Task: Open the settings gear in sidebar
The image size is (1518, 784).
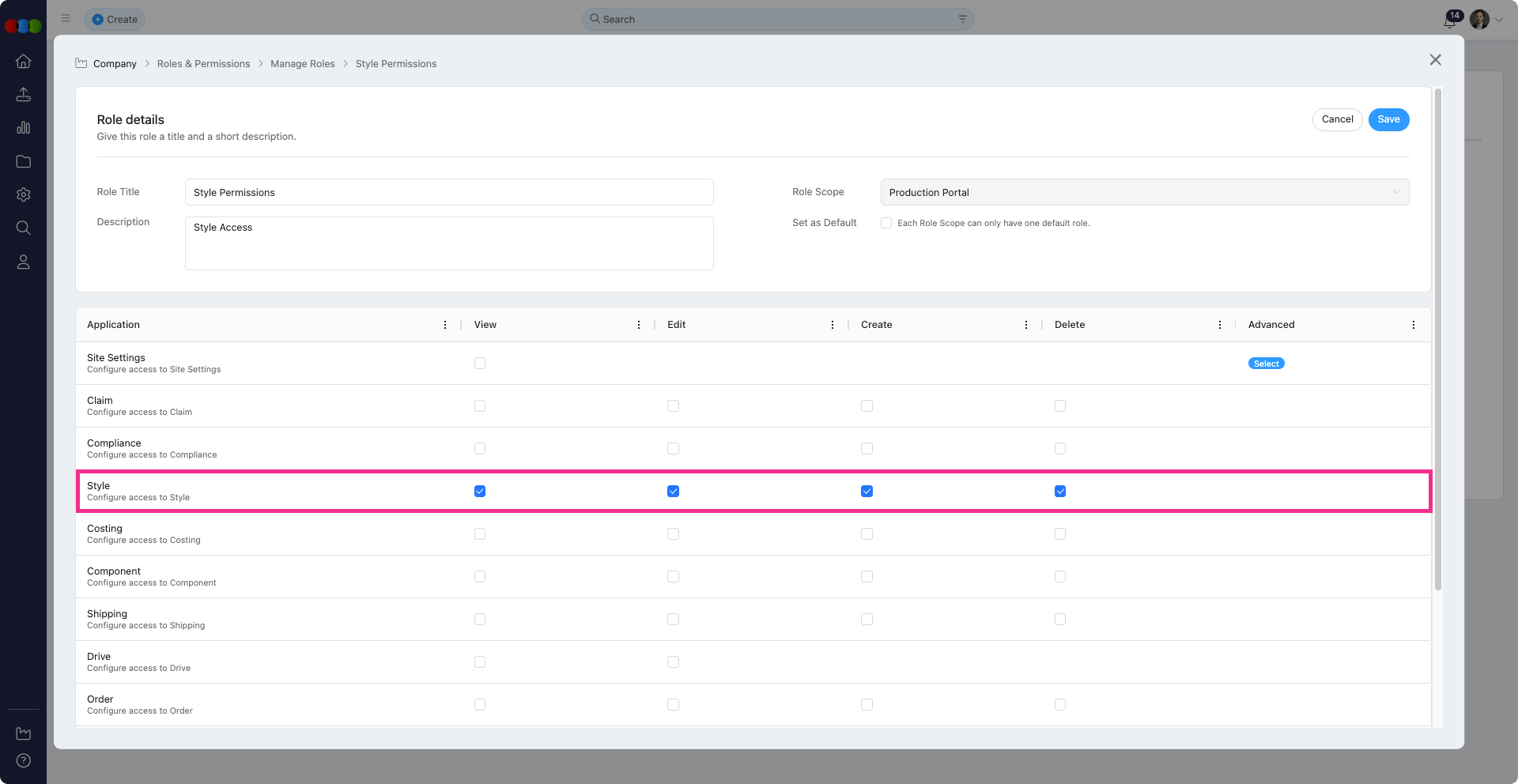Action: pyautogui.click(x=24, y=194)
